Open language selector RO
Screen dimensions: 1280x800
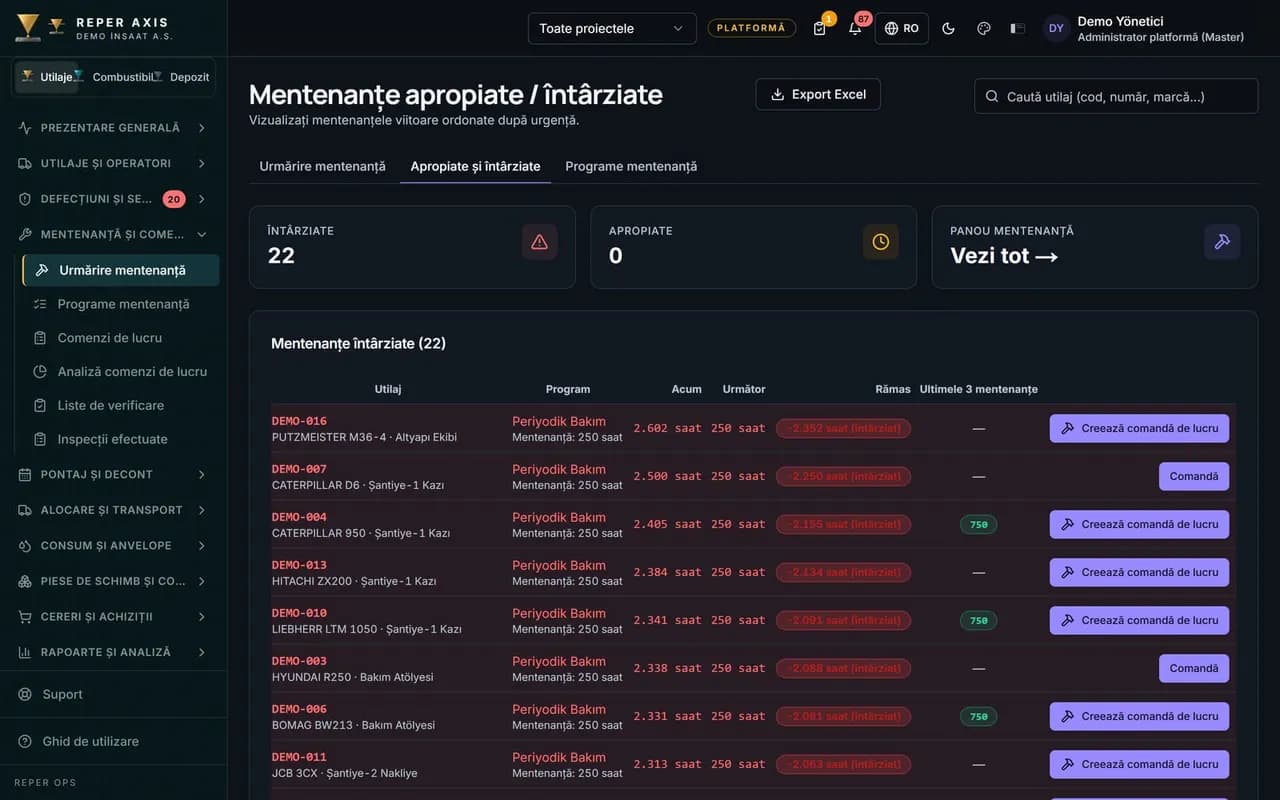(902, 28)
